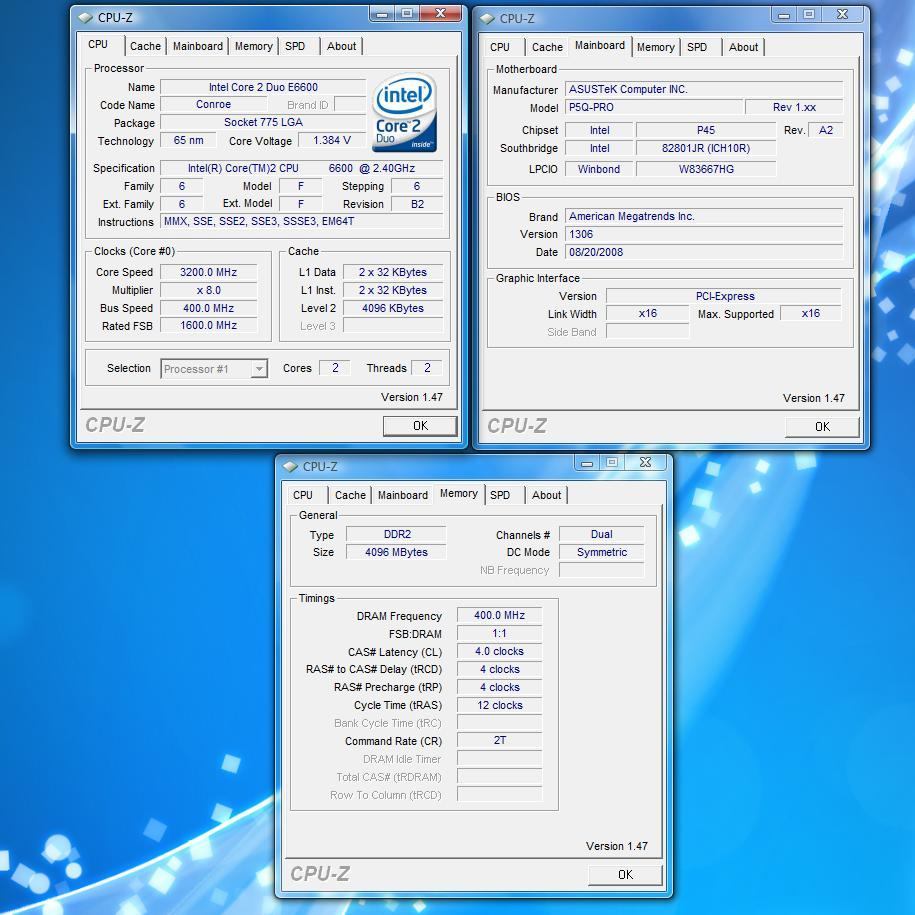
Task: Click the memory Size value 4096 MBytes
Action: tap(397, 552)
